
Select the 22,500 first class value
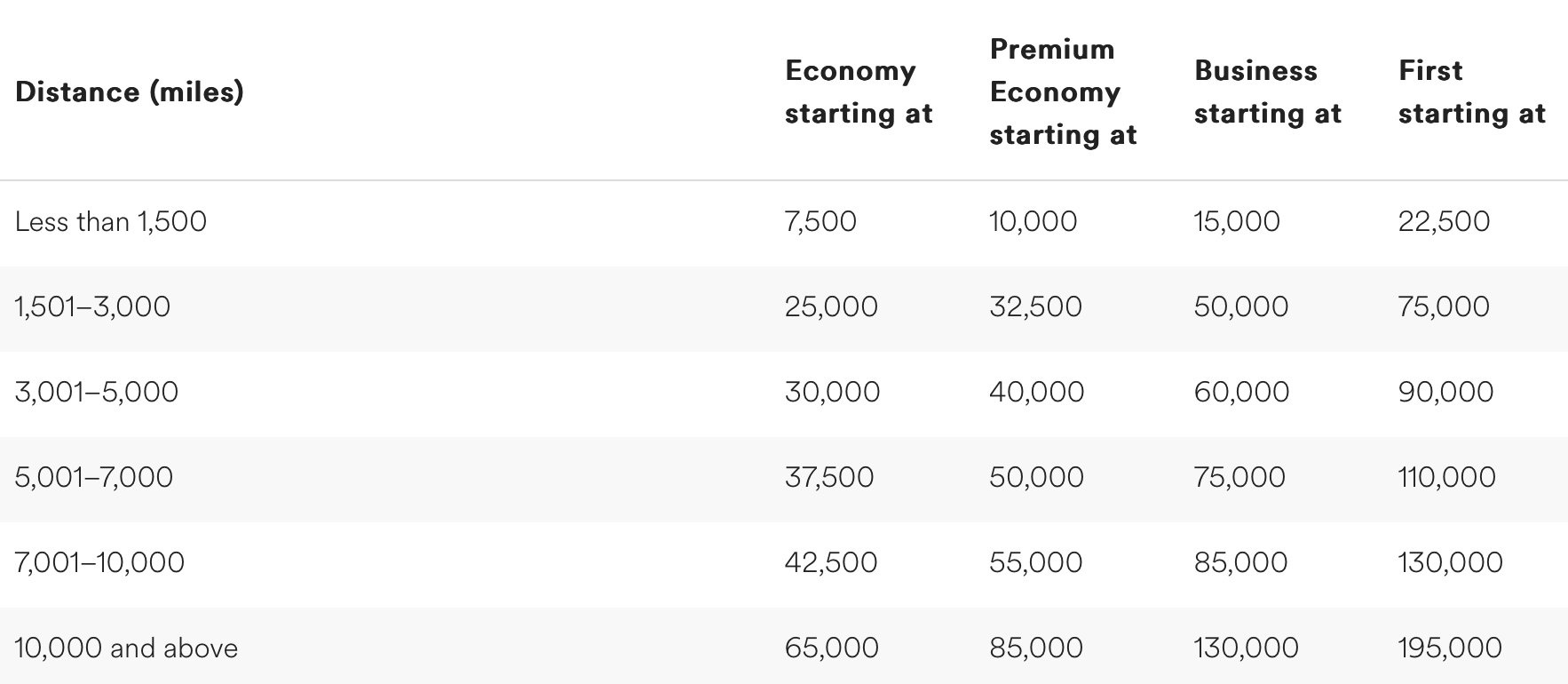[1444, 221]
